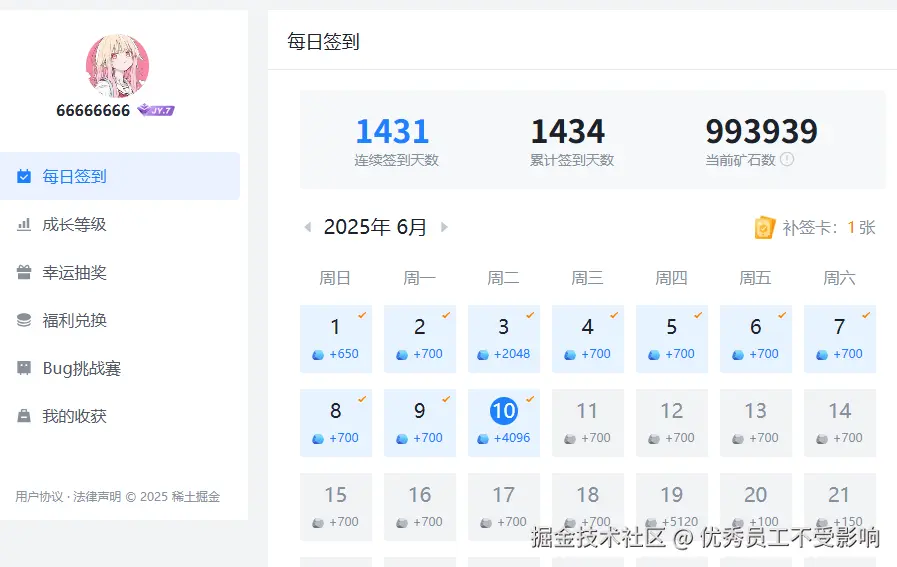The image size is (897, 567).
Task: Open the 幸运抽奖 menu item
Action: pyautogui.click(x=74, y=273)
